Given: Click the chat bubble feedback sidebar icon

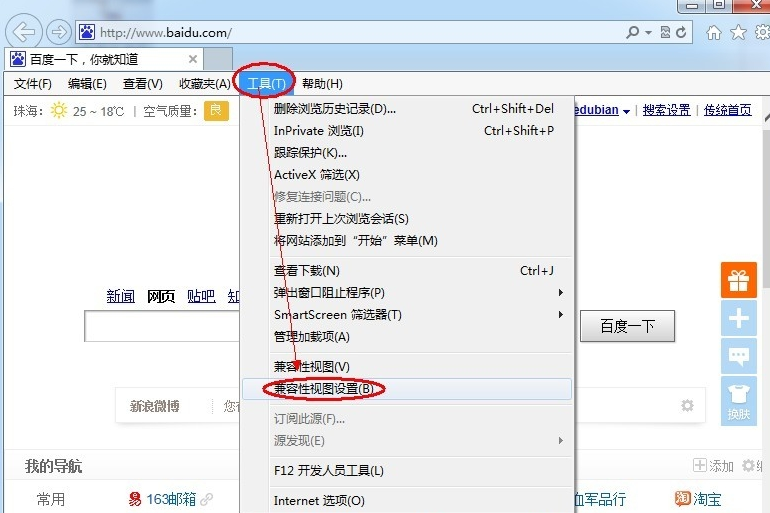Looking at the screenshot, I should click(x=739, y=356).
